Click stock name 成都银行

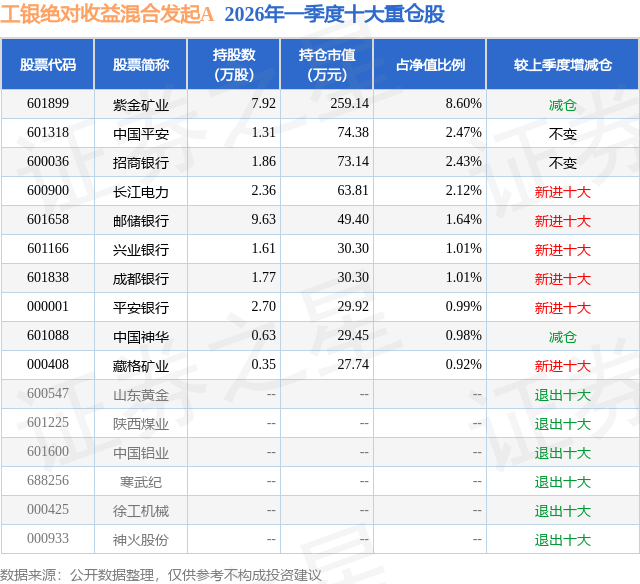click(141, 279)
